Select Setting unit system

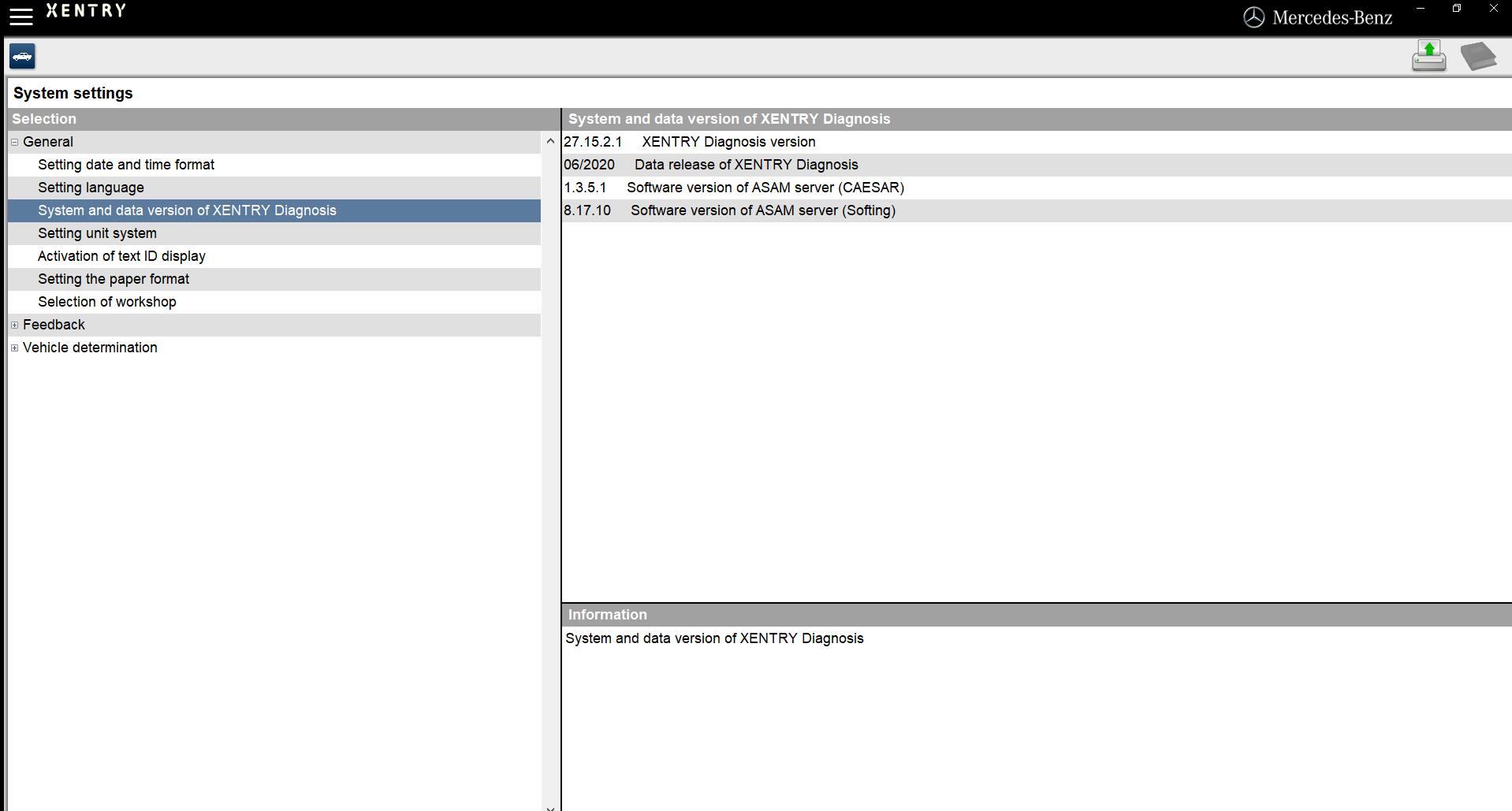[x=274, y=233]
